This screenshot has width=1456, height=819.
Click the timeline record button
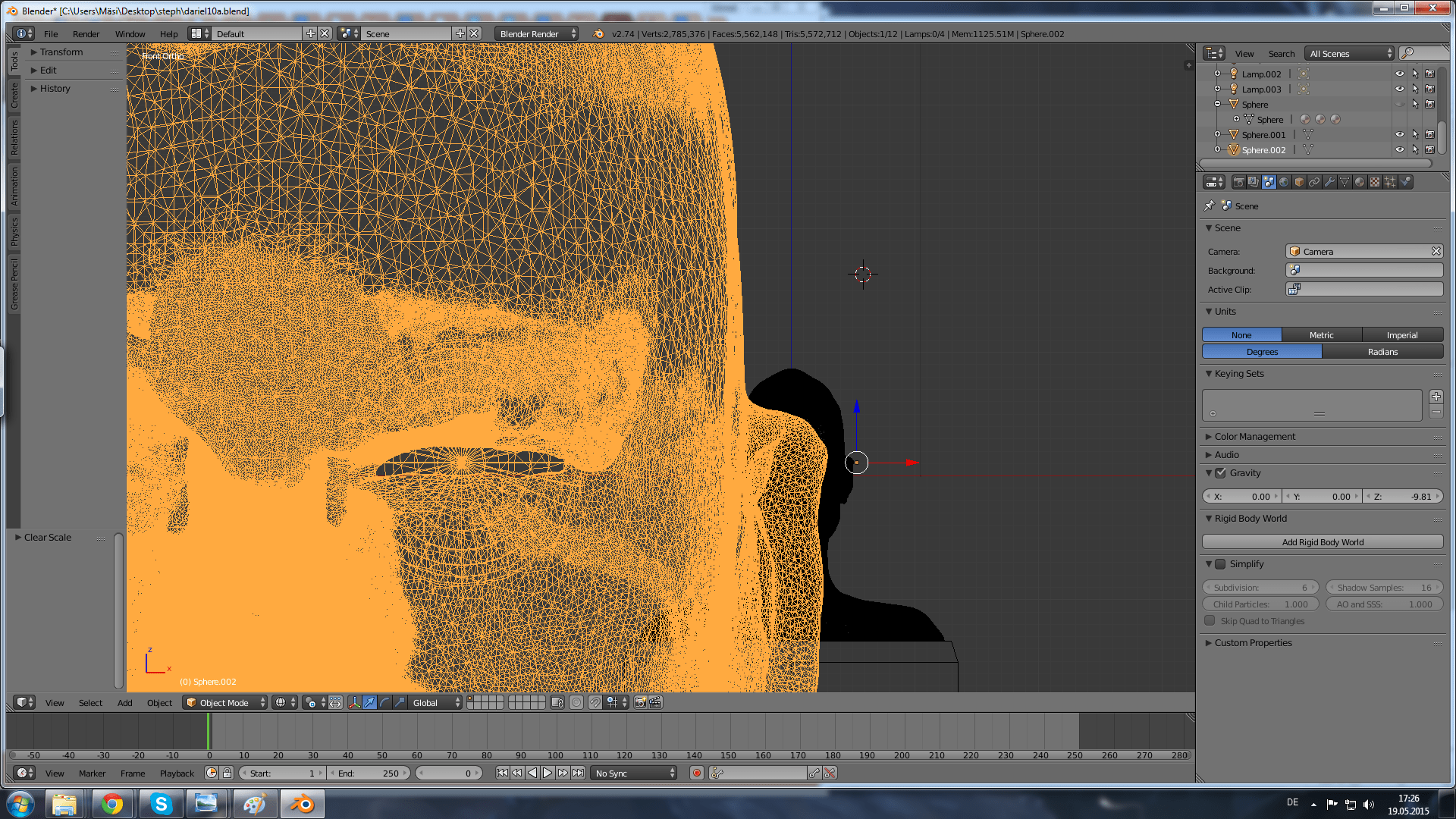click(x=697, y=773)
